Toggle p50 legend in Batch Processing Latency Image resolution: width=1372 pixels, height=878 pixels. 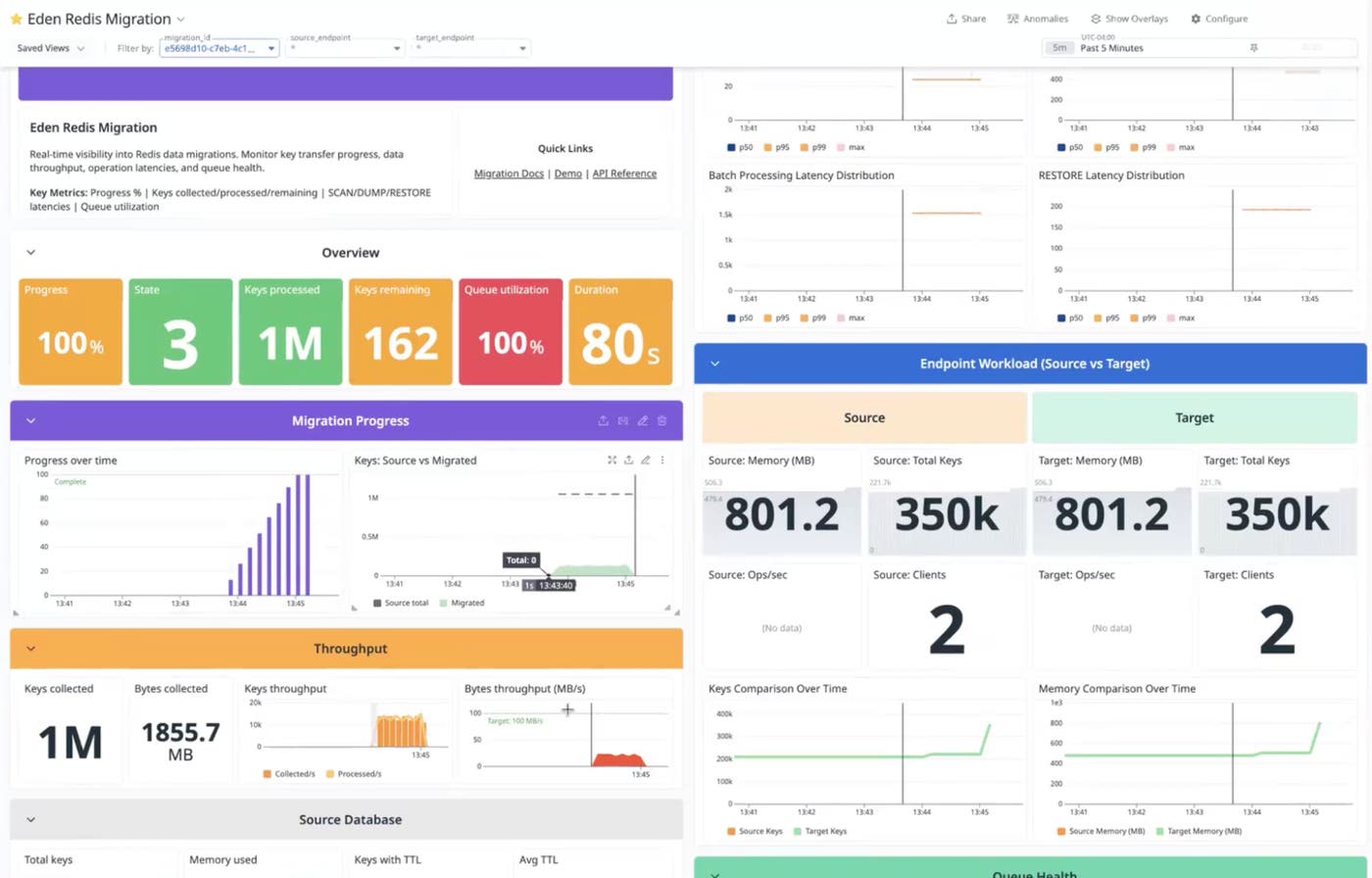(x=740, y=318)
